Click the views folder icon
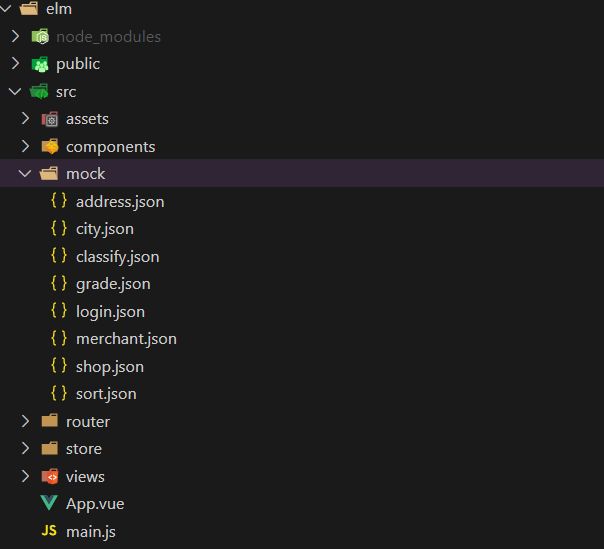This screenshot has width=604, height=549. tap(50, 476)
